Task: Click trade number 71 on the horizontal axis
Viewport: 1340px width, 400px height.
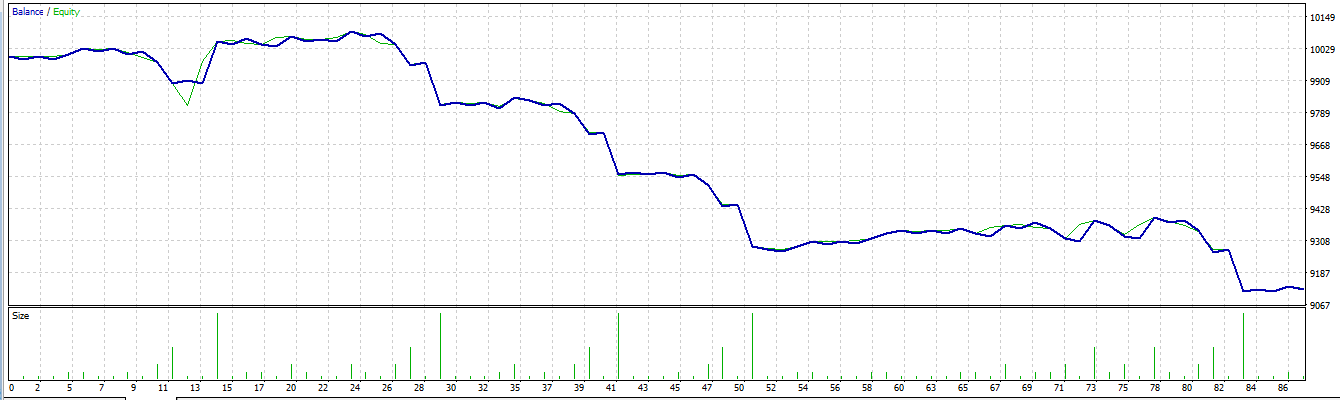Action: [1059, 387]
